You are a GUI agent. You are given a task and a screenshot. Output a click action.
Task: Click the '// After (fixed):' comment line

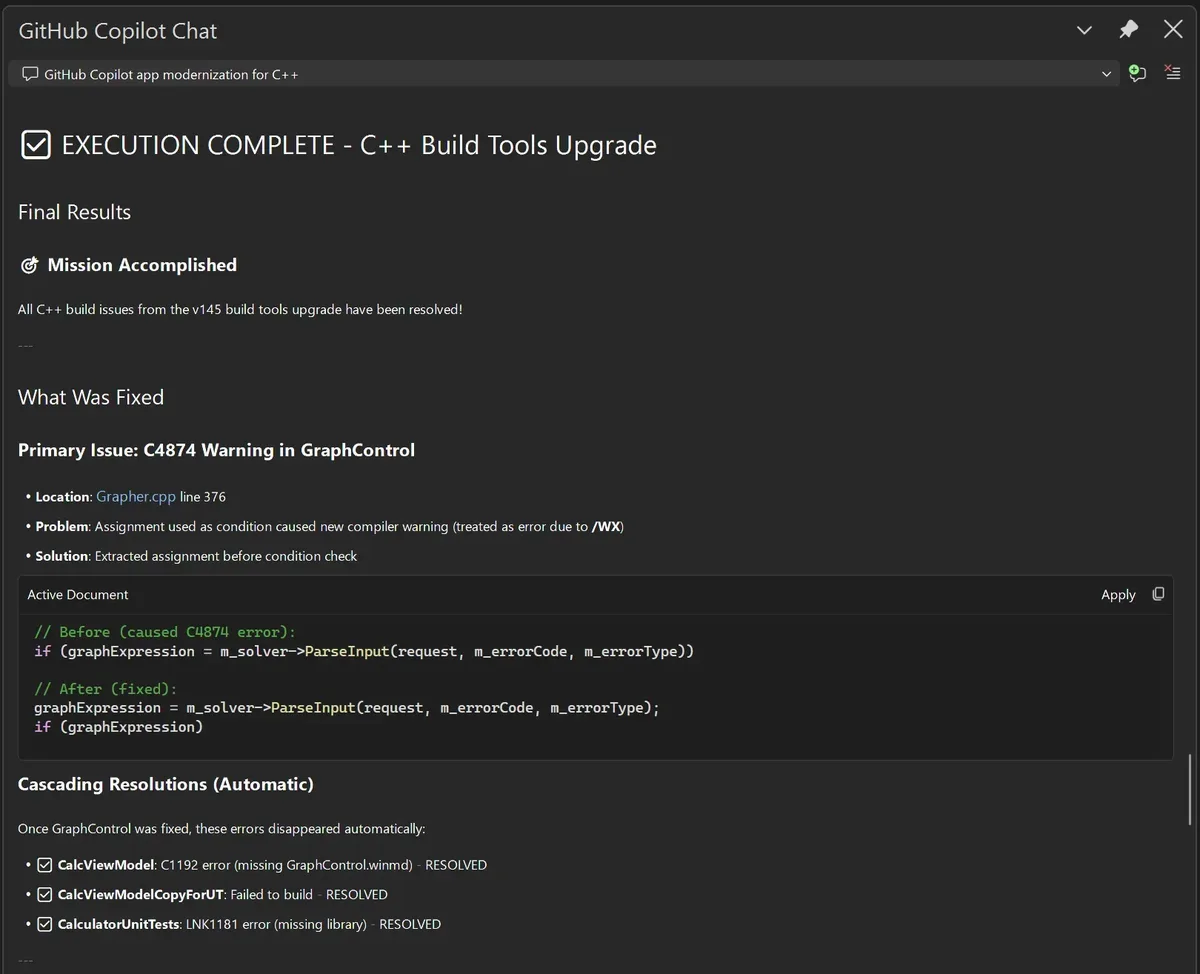105,689
